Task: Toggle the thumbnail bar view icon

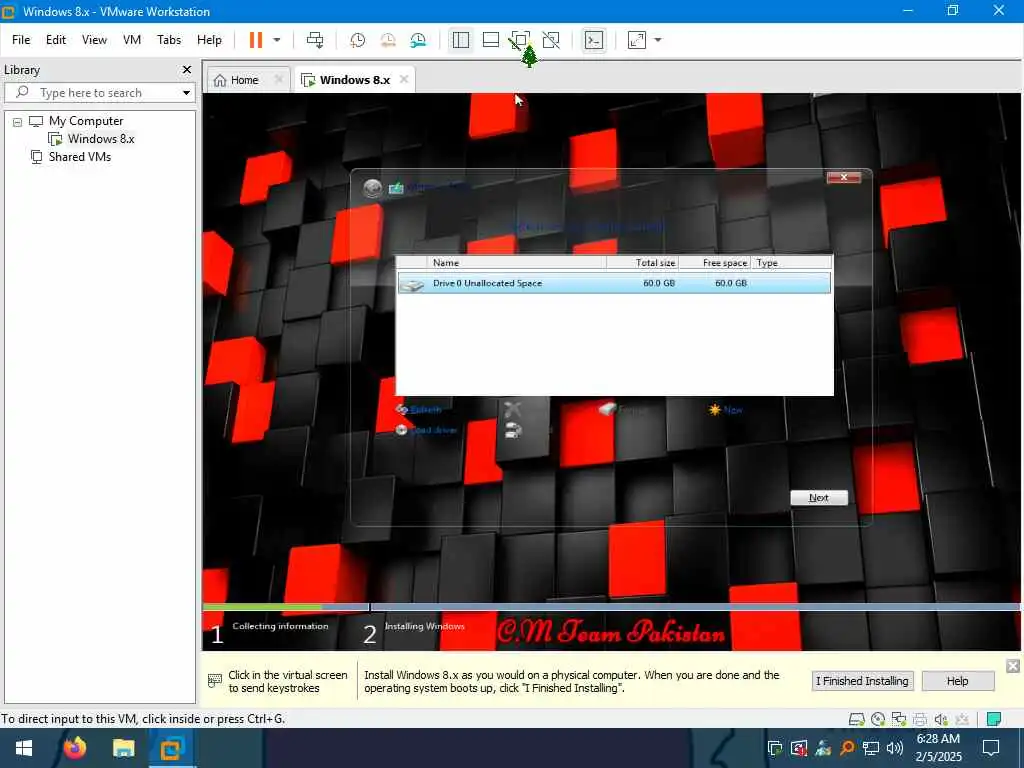Action: click(490, 40)
